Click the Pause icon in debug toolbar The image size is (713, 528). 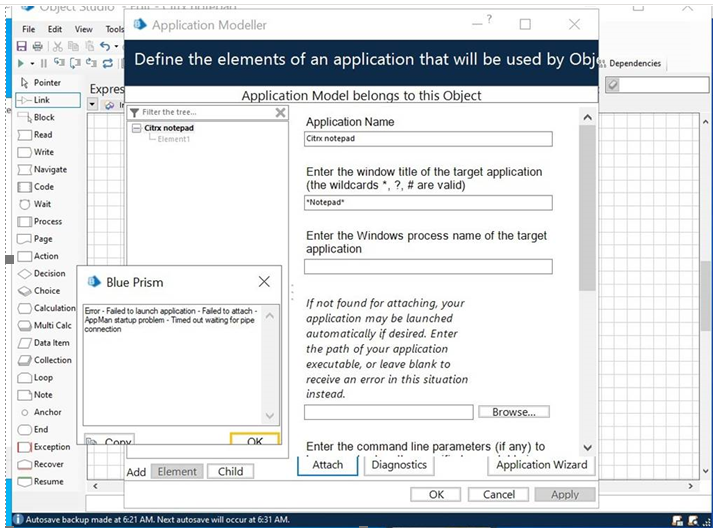tap(44, 63)
